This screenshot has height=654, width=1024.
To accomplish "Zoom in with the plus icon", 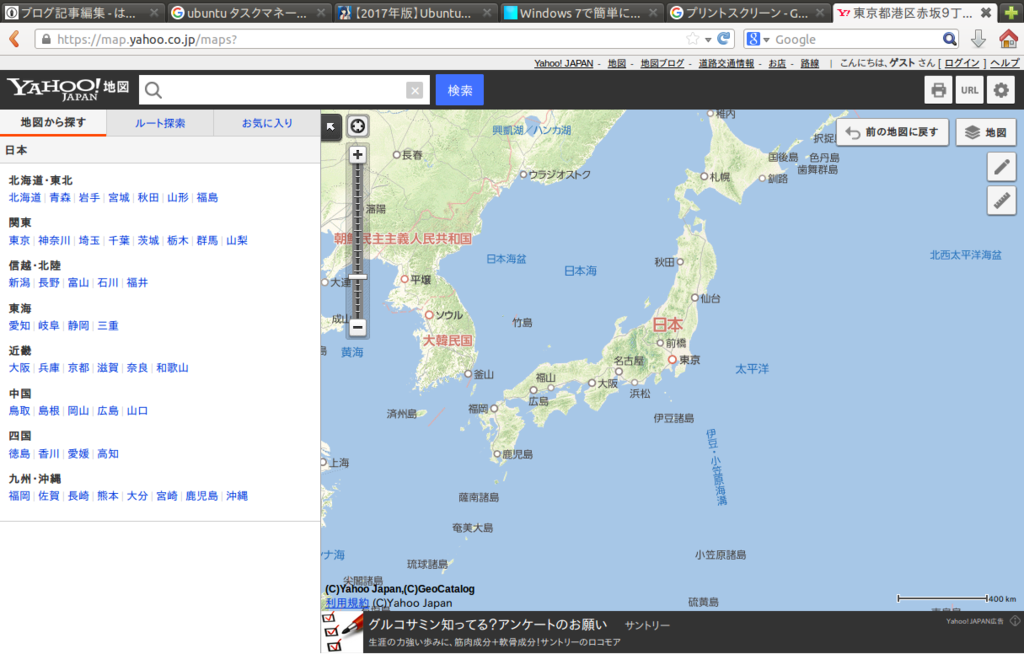I will (357, 154).
